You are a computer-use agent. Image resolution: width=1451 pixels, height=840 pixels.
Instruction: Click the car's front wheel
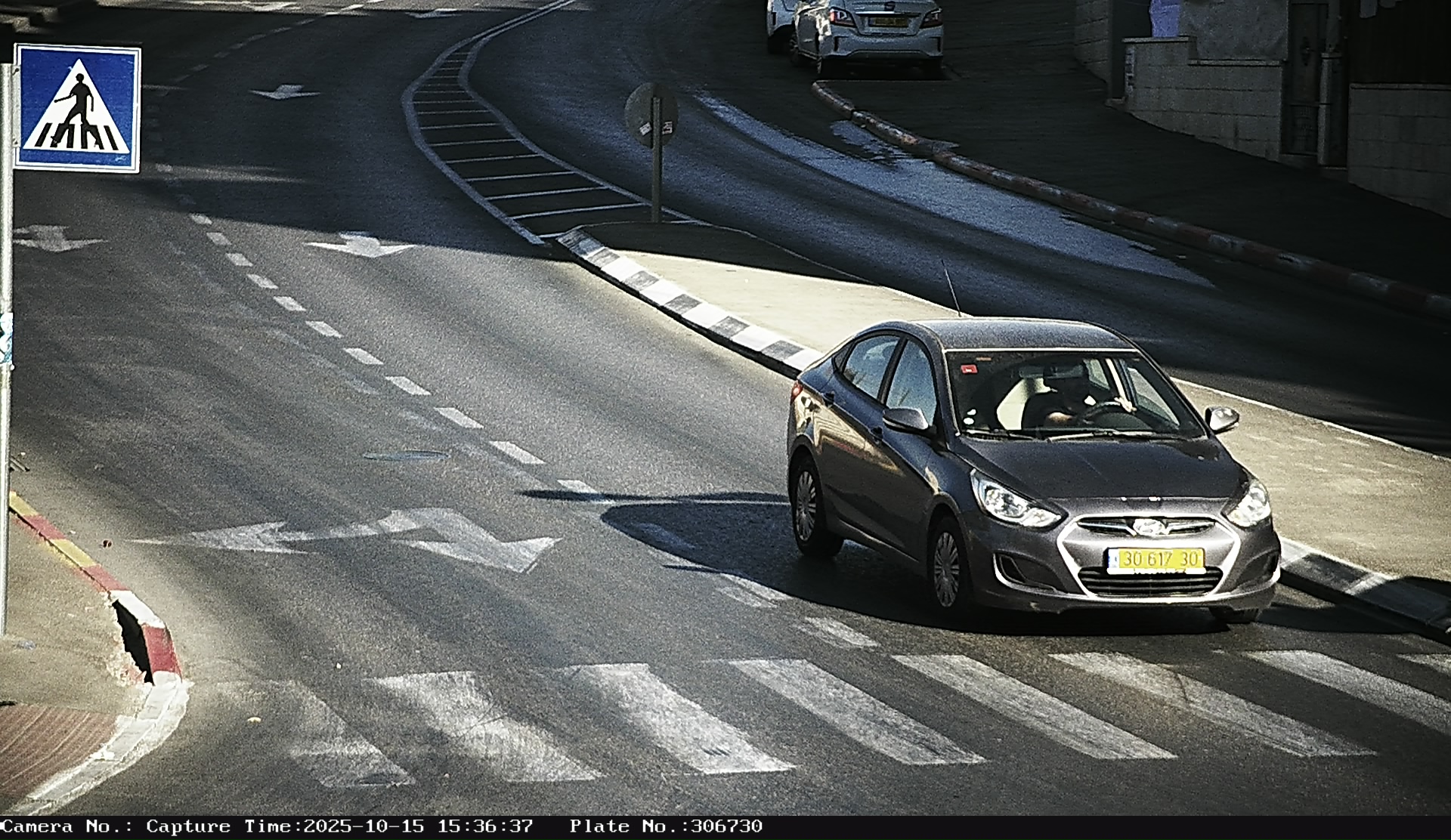pyautogui.click(x=946, y=569)
